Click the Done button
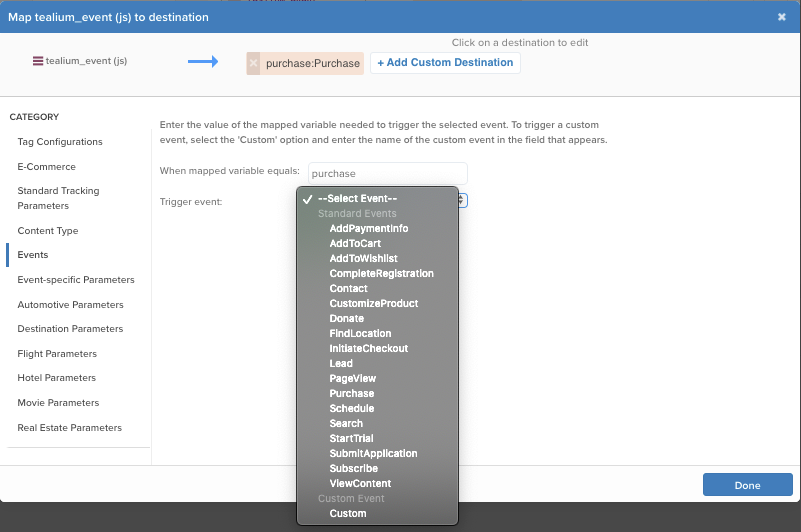Screen dimensions: 801x532 747,485
